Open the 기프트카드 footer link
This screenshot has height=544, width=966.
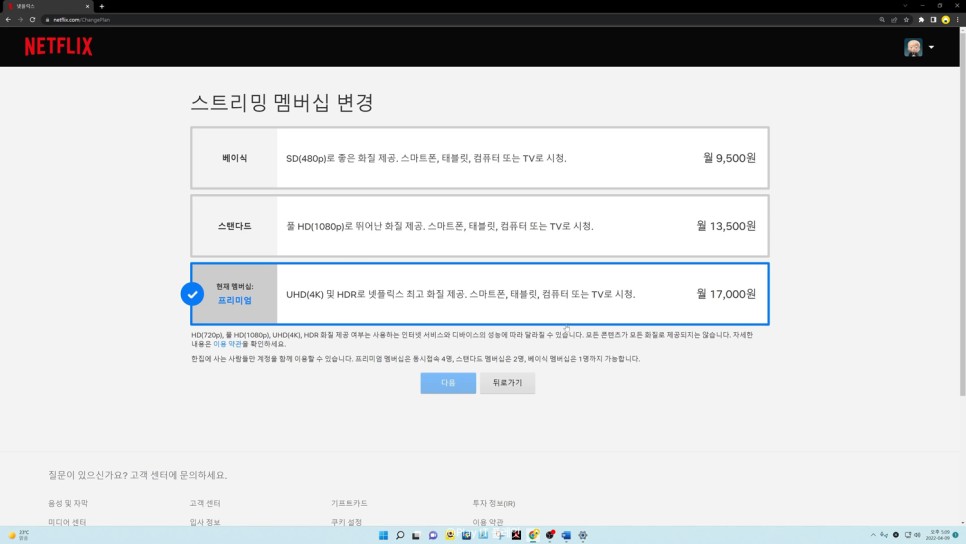(349, 503)
